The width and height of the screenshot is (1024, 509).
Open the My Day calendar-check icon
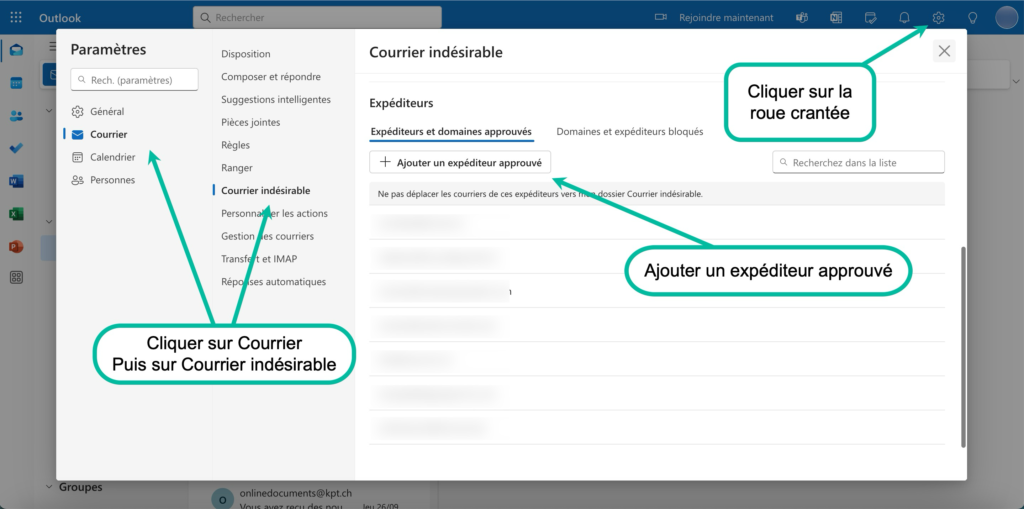(870, 18)
